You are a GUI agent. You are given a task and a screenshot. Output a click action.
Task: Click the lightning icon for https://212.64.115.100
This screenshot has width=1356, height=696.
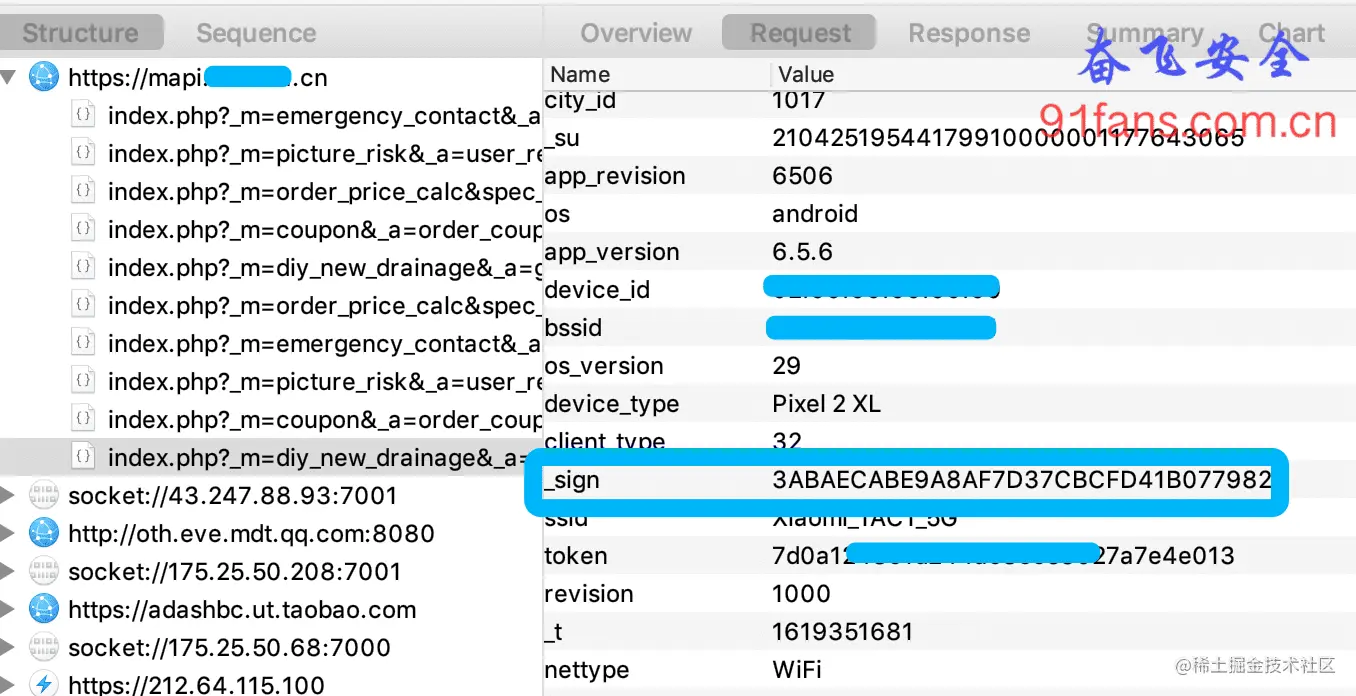coord(43,684)
